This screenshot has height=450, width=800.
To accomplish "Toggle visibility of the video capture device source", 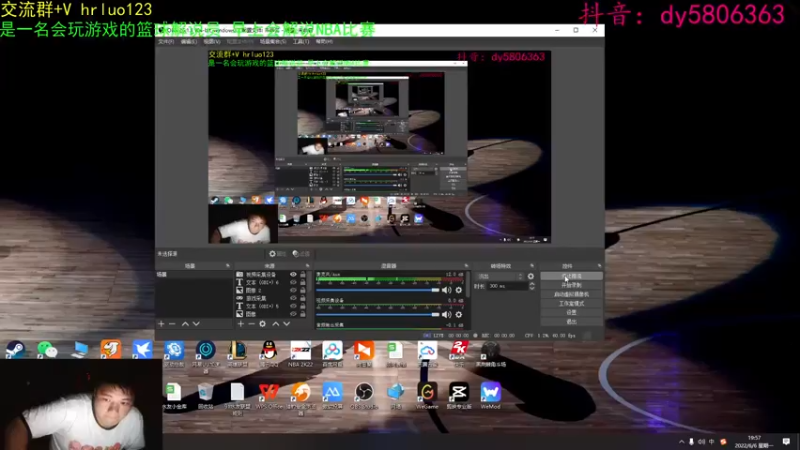I will coord(293,274).
